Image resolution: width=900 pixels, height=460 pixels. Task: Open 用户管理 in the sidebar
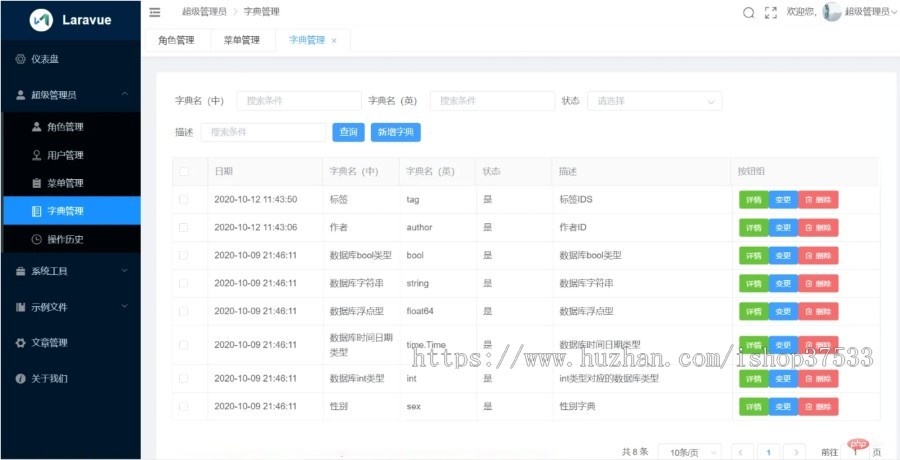tap(72, 155)
